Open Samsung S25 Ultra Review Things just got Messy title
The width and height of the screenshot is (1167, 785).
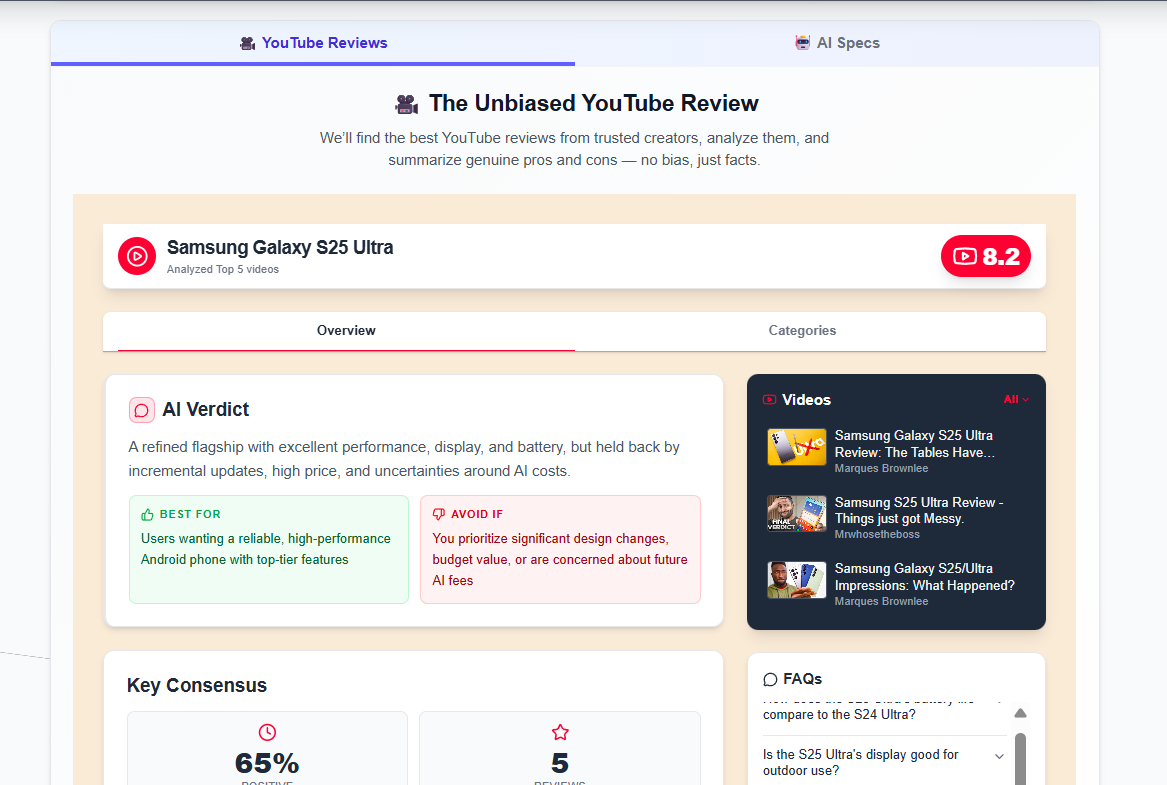point(919,510)
